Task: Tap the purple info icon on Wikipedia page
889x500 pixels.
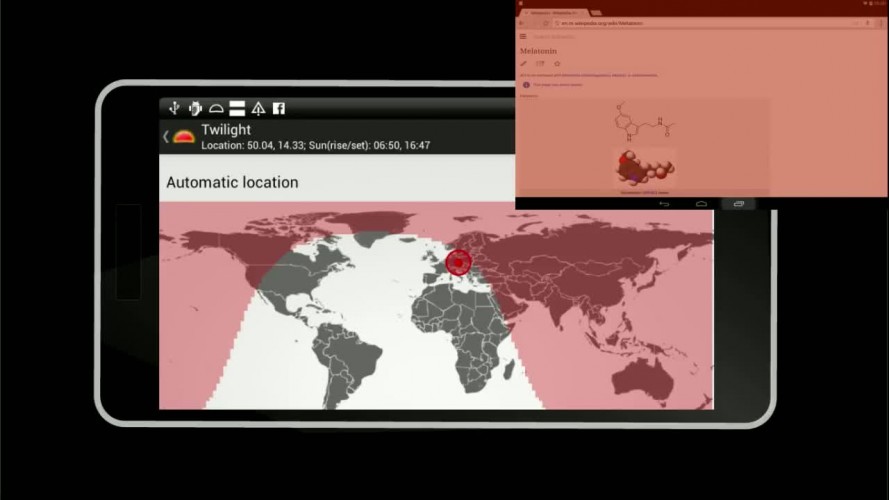Action: tap(526, 85)
